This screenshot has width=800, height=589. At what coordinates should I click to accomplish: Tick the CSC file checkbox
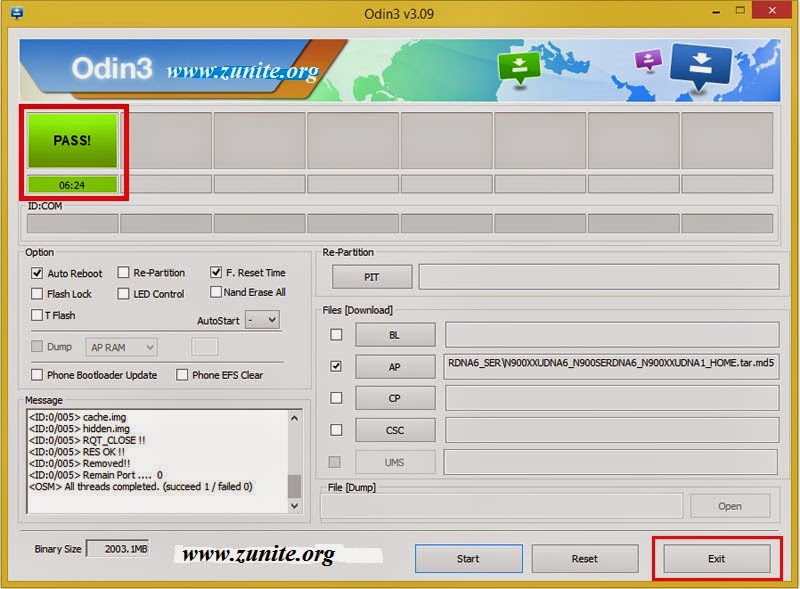coord(336,430)
